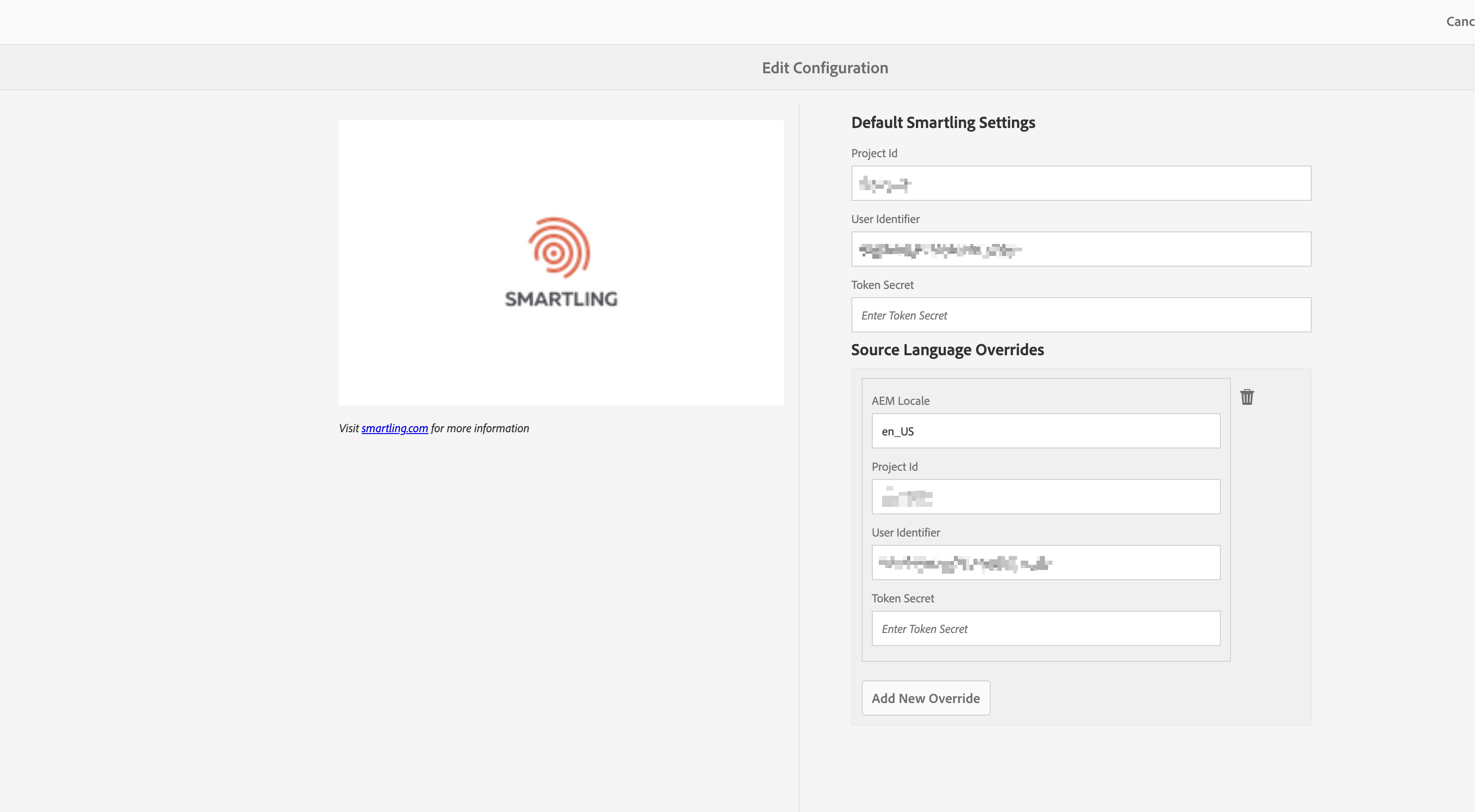Click the default Enter Token Secret field
Viewport: 1475px width, 812px height.
coord(1081,315)
